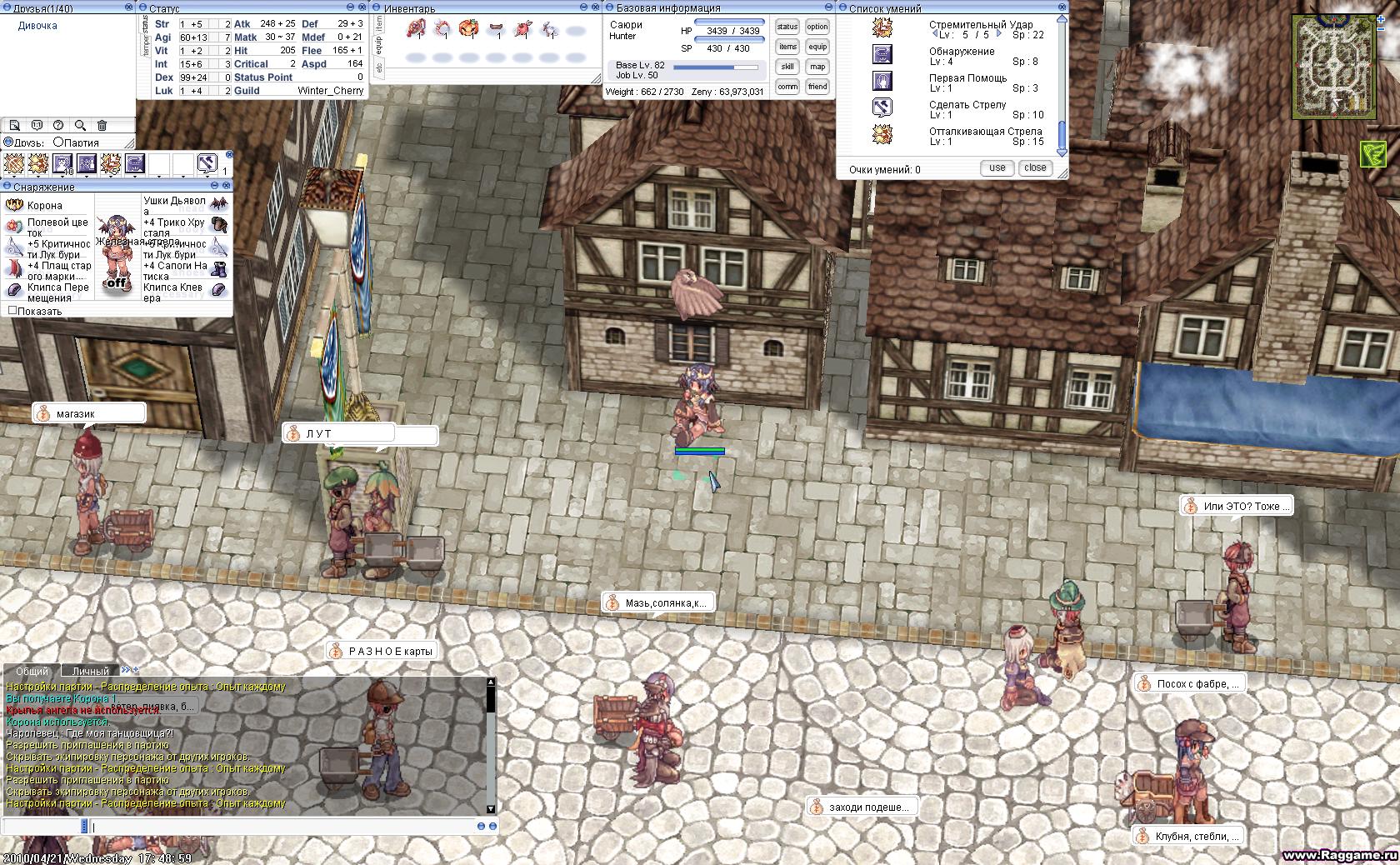Switch to the item tab in inventory
Screen dimensions: 1400x865
[378, 22]
